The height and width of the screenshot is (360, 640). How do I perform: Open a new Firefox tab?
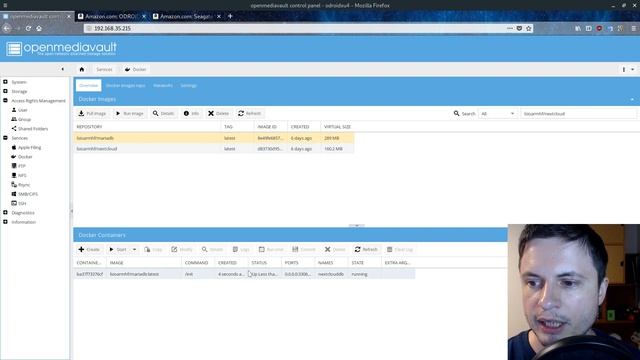(230, 16)
